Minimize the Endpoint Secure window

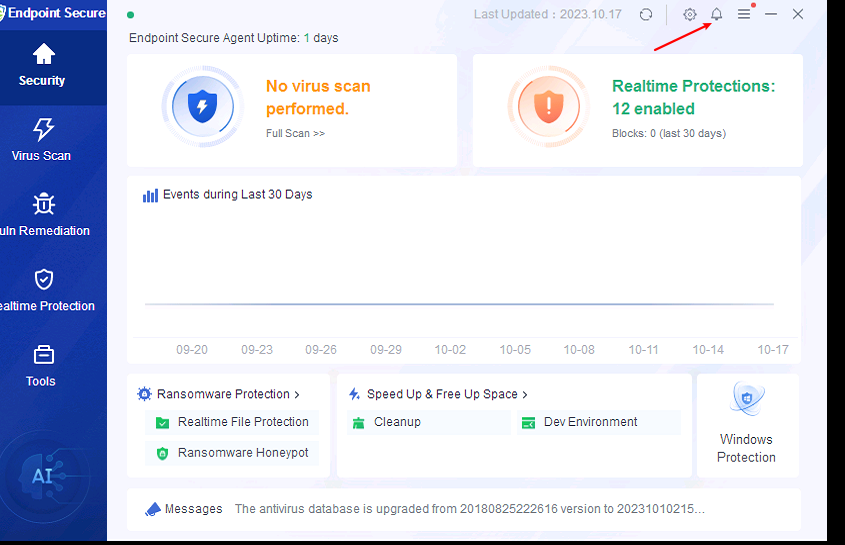point(771,14)
